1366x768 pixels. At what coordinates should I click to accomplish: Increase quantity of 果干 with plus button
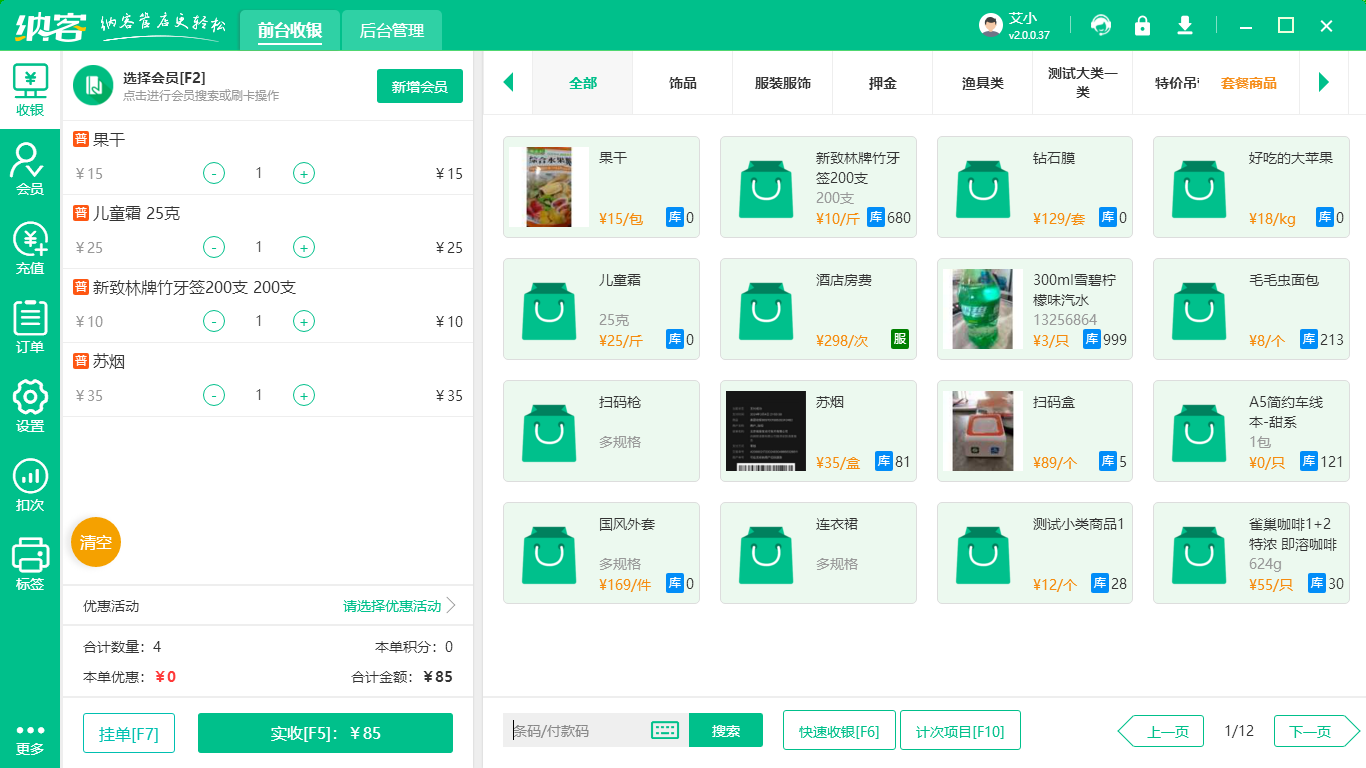[x=304, y=173]
